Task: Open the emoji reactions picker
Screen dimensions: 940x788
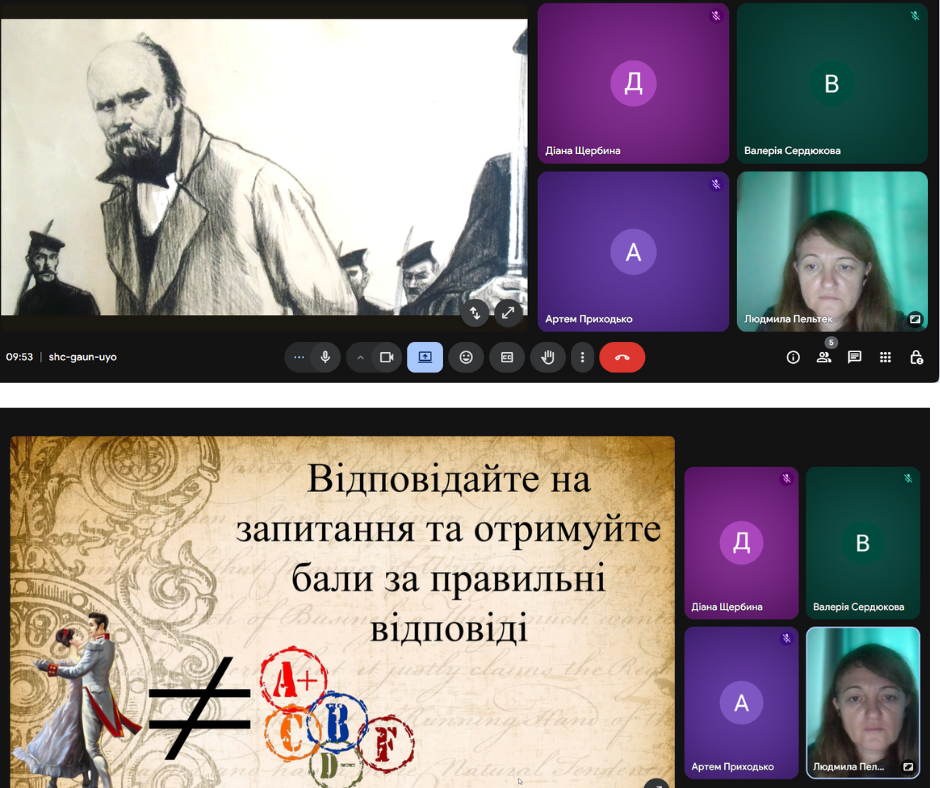Action: click(466, 357)
